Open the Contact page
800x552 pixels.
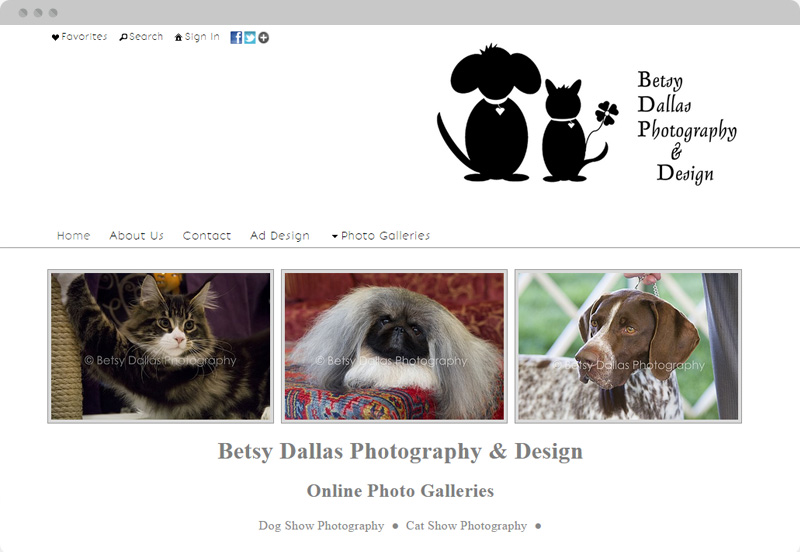tap(207, 236)
